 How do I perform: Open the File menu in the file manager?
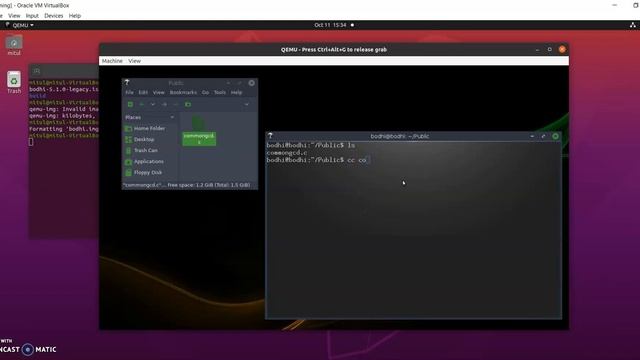point(129,93)
